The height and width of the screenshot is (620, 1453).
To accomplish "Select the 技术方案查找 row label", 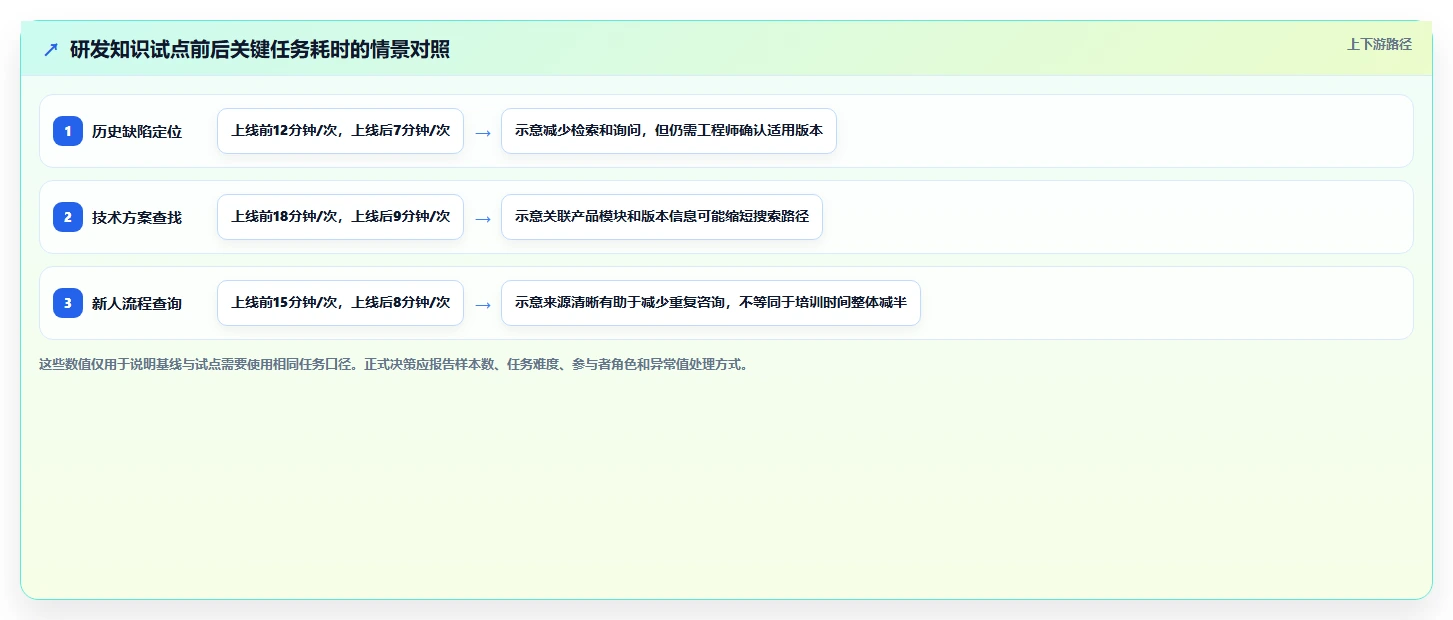I will click(137, 217).
